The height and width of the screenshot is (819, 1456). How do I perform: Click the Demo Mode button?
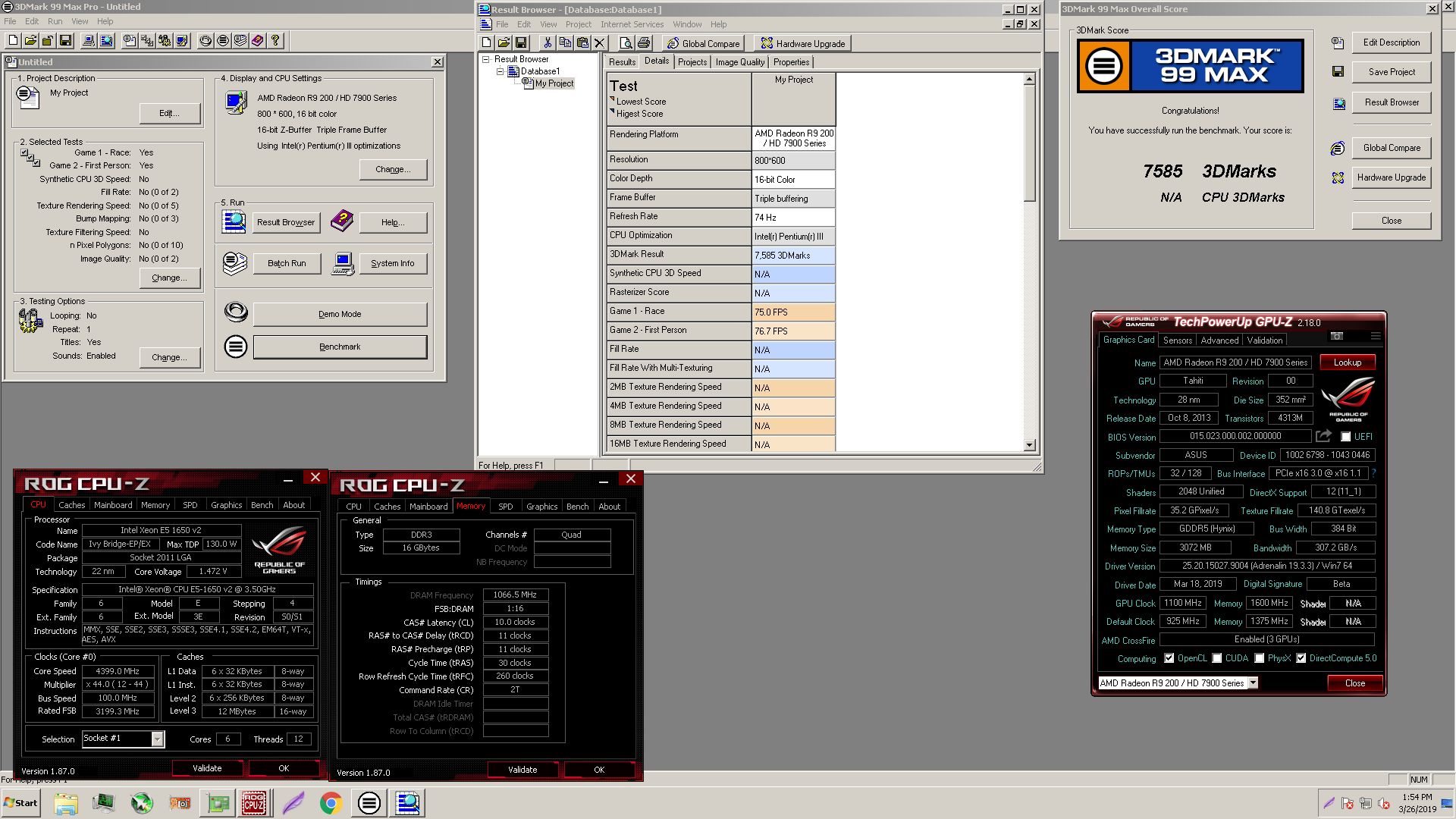pyautogui.click(x=340, y=314)
